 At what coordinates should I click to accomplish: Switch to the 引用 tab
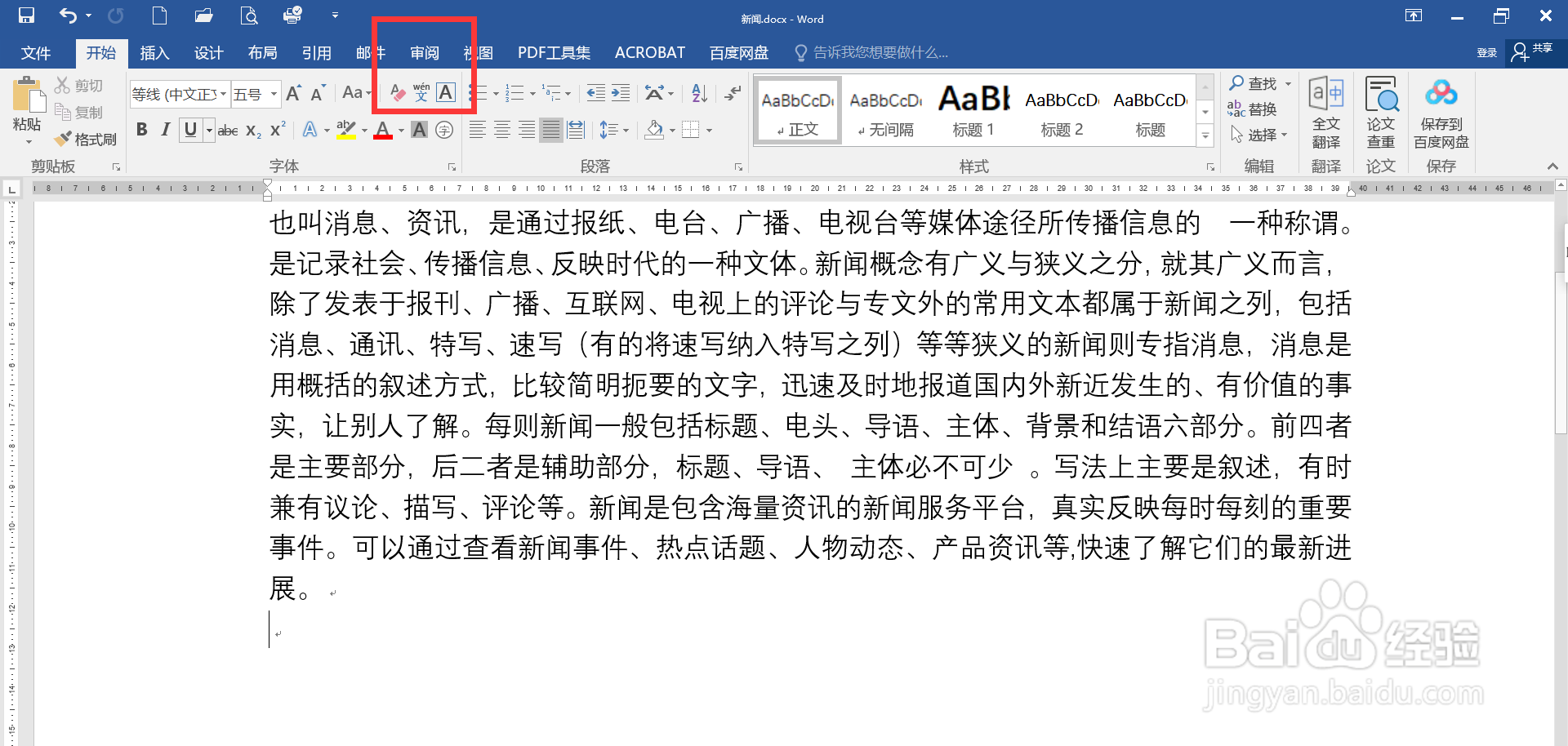tap(316, 53)
